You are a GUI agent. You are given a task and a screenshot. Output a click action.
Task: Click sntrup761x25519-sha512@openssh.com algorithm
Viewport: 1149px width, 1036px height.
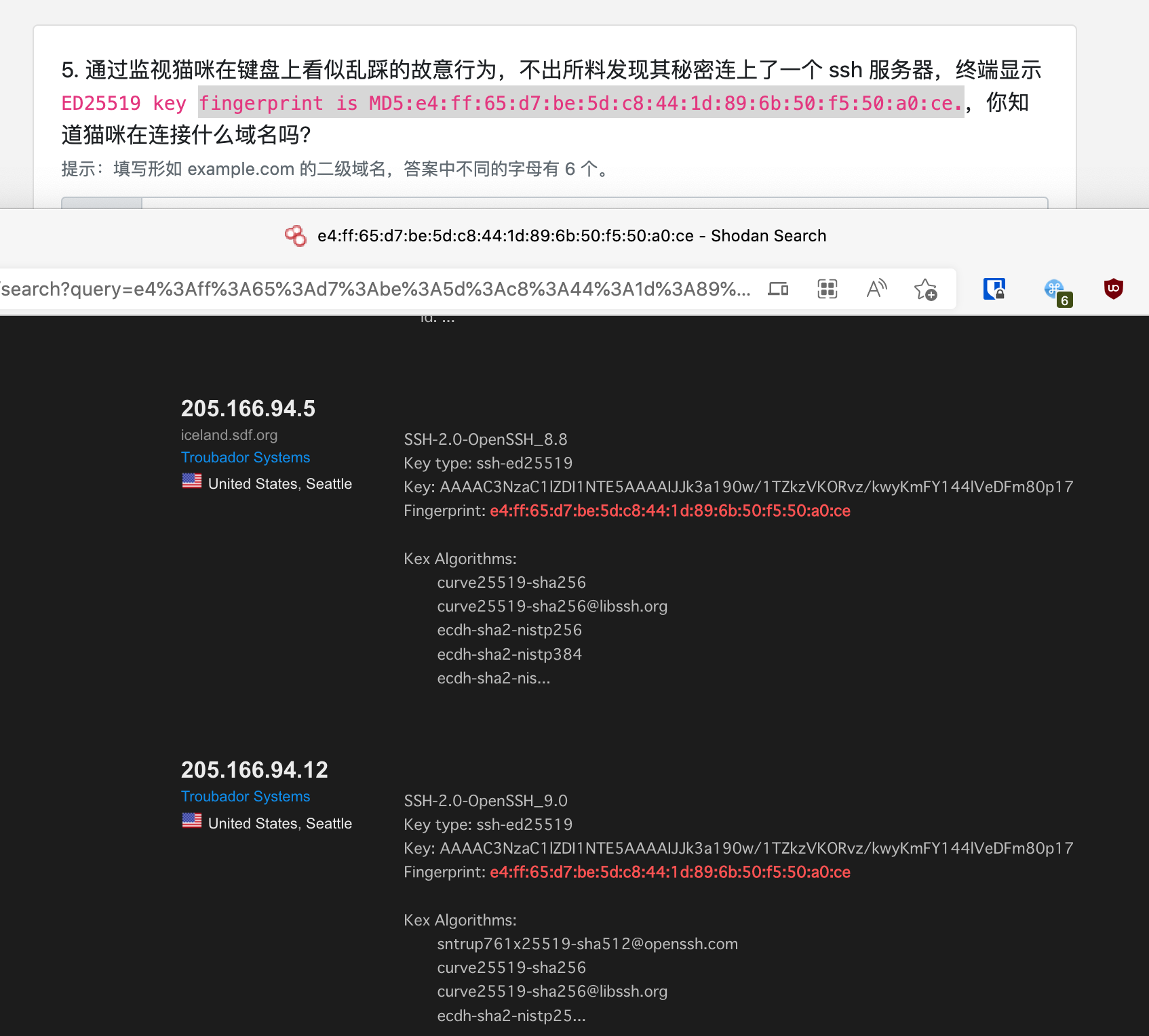(587, 944)
